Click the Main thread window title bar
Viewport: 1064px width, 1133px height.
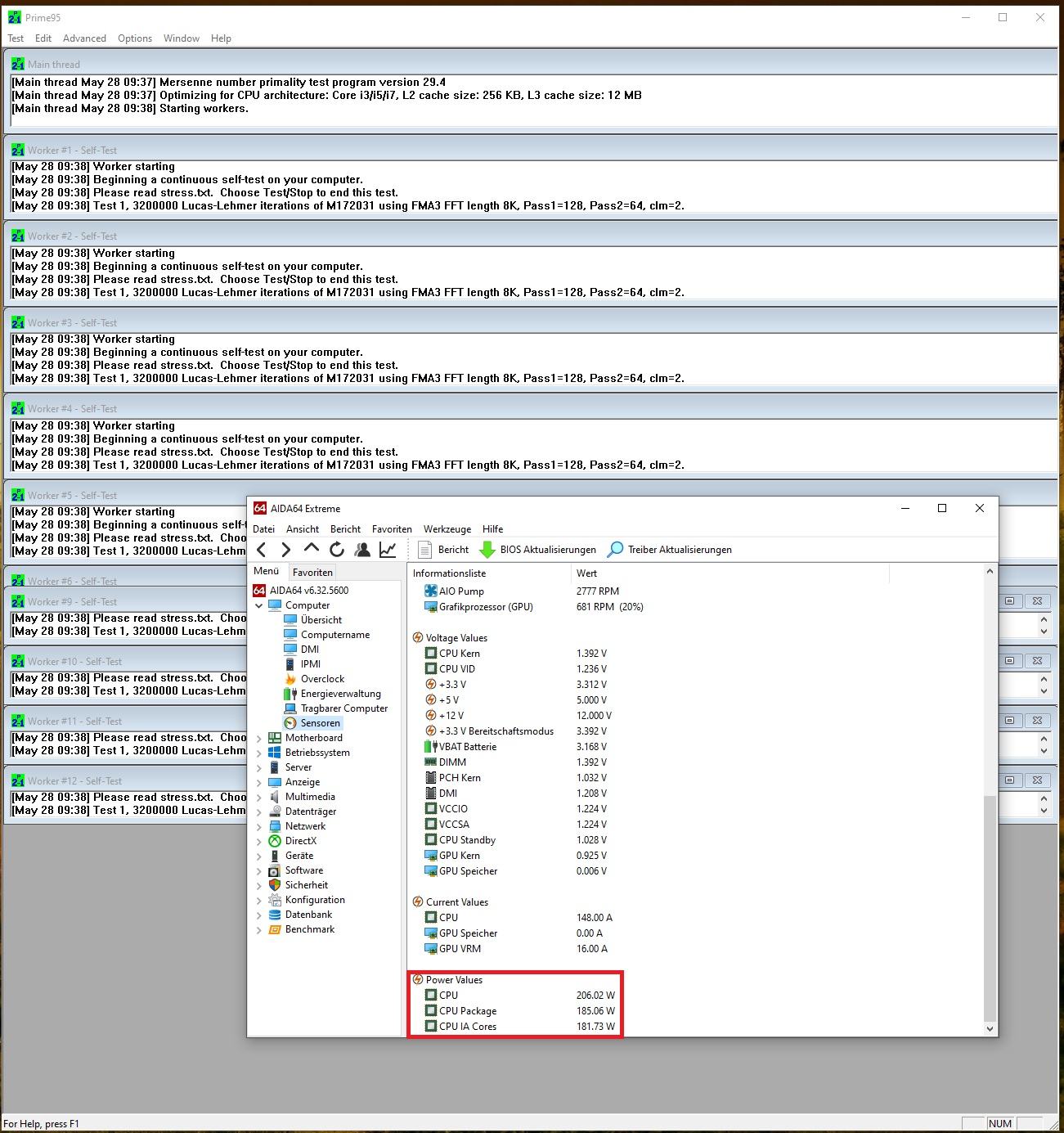pos(532,65)
